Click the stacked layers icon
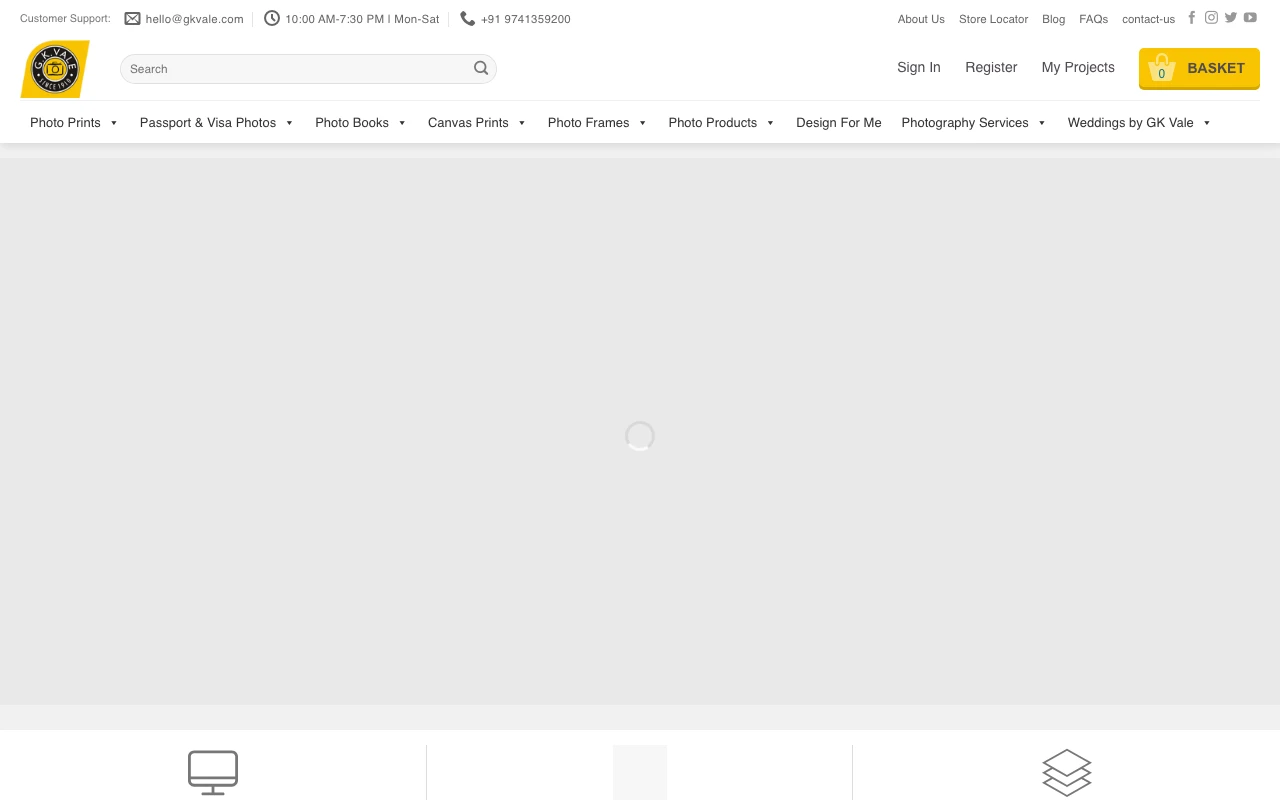This screenshot has width=1280, height=800. tap(1066, 772)
